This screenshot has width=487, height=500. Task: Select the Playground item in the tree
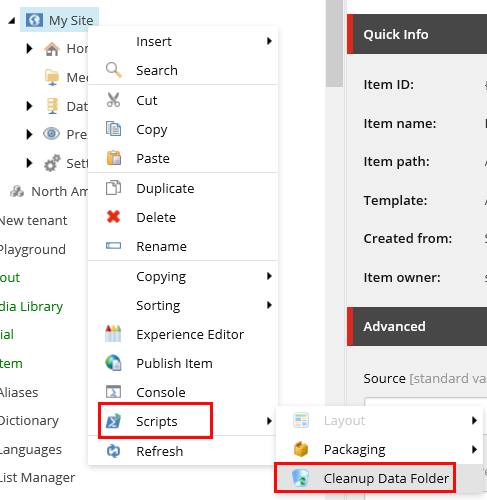(33, 249)
